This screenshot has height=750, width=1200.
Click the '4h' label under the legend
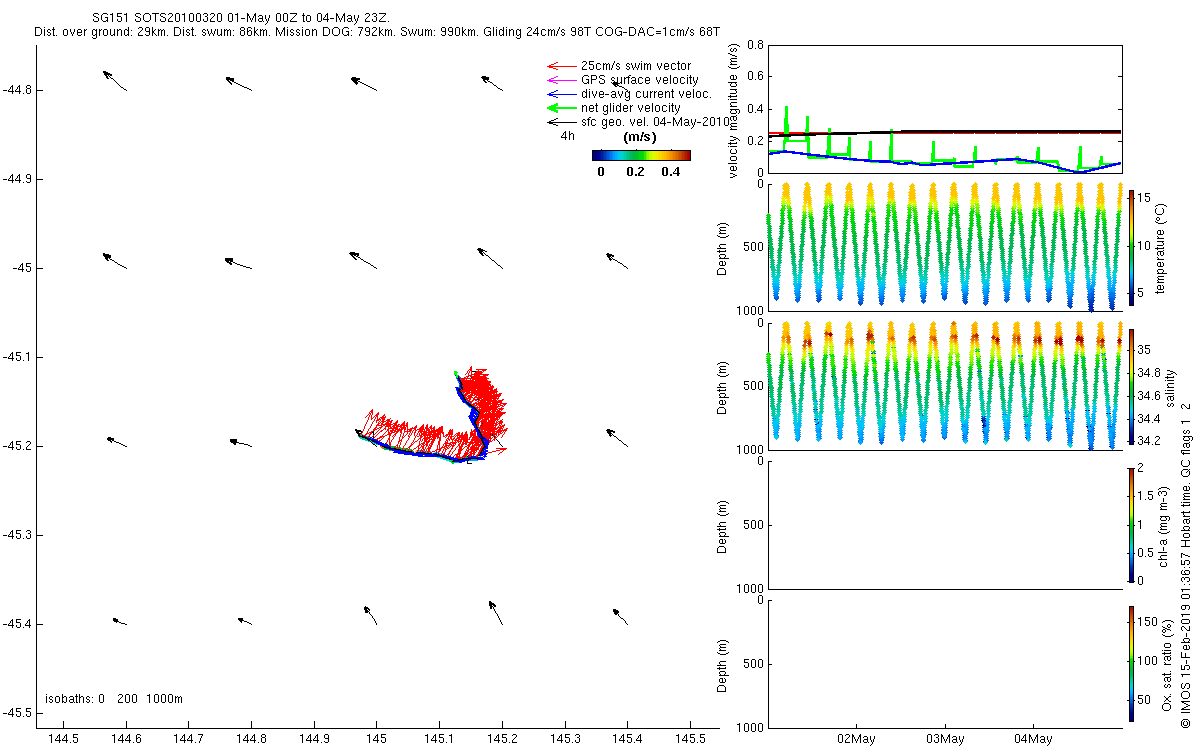(x=567, y=135)
